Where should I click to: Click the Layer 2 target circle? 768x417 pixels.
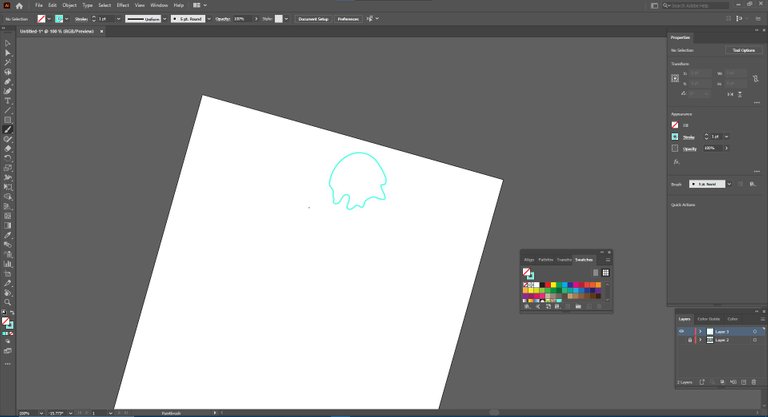tap(755, 340)
